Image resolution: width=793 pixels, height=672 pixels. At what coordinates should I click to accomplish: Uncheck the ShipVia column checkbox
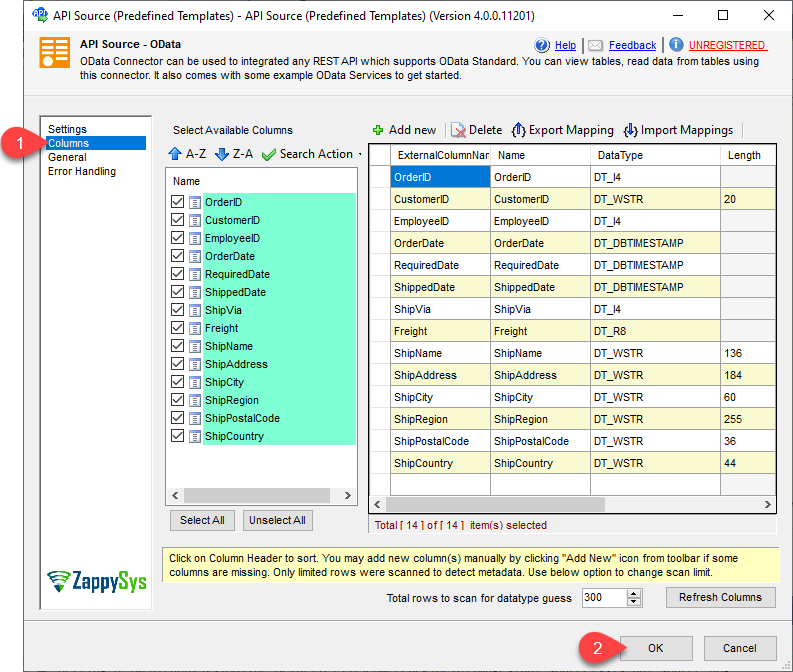178,309
